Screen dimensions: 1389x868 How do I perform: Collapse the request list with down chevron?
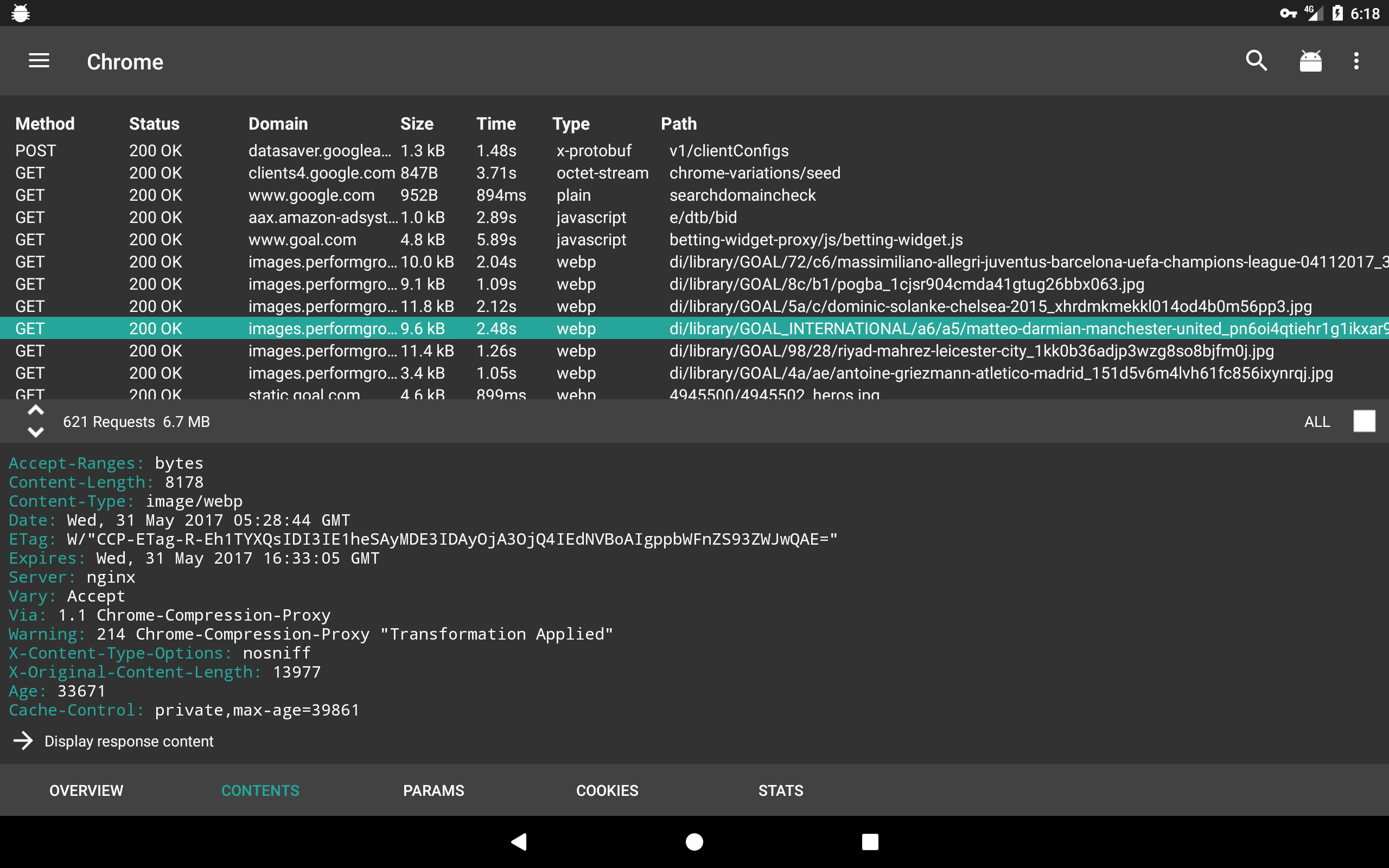tap(36, 432)
